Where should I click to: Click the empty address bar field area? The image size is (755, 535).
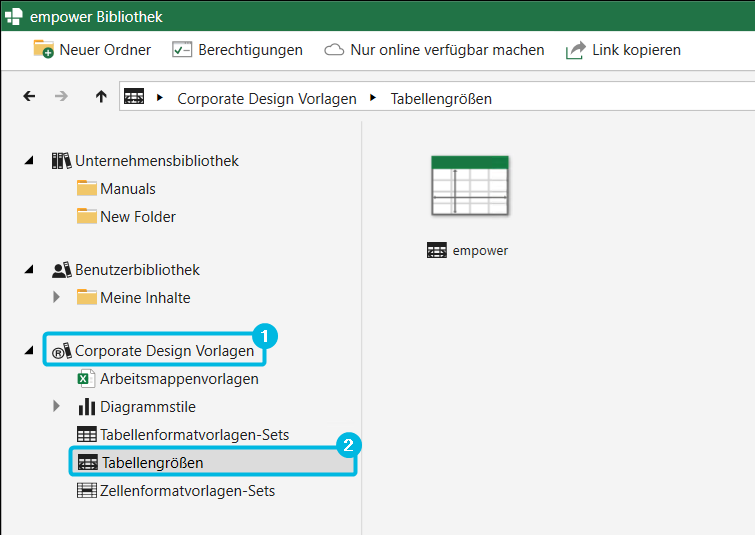click(x=624, y=97)
